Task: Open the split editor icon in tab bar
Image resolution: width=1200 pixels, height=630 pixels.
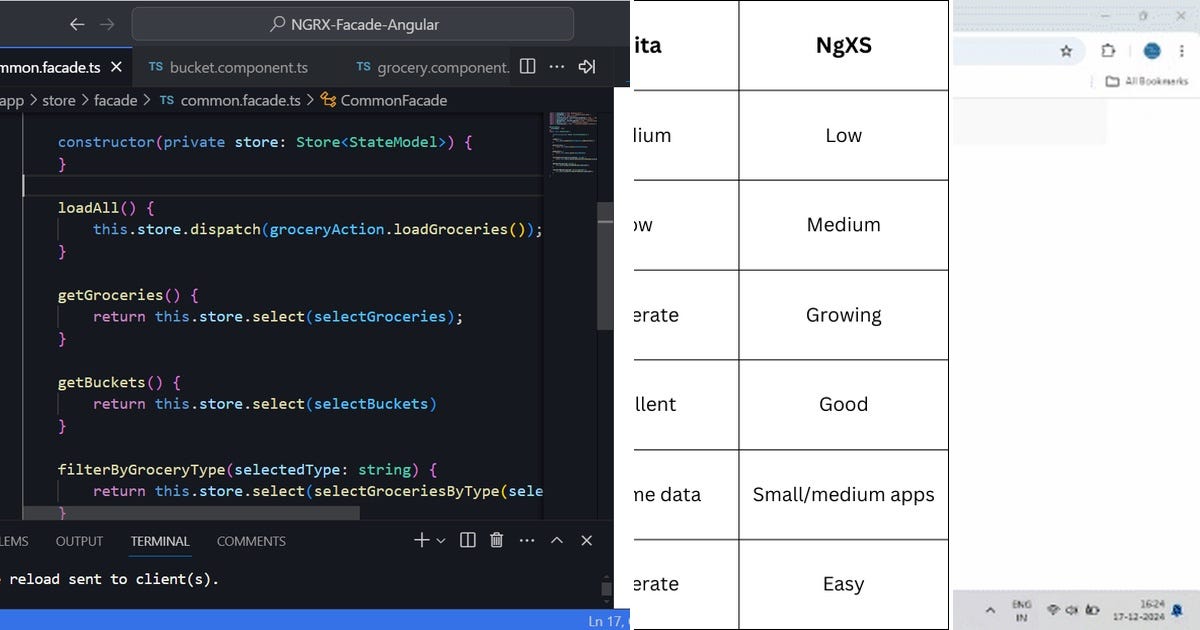Action: click(527, 67)
